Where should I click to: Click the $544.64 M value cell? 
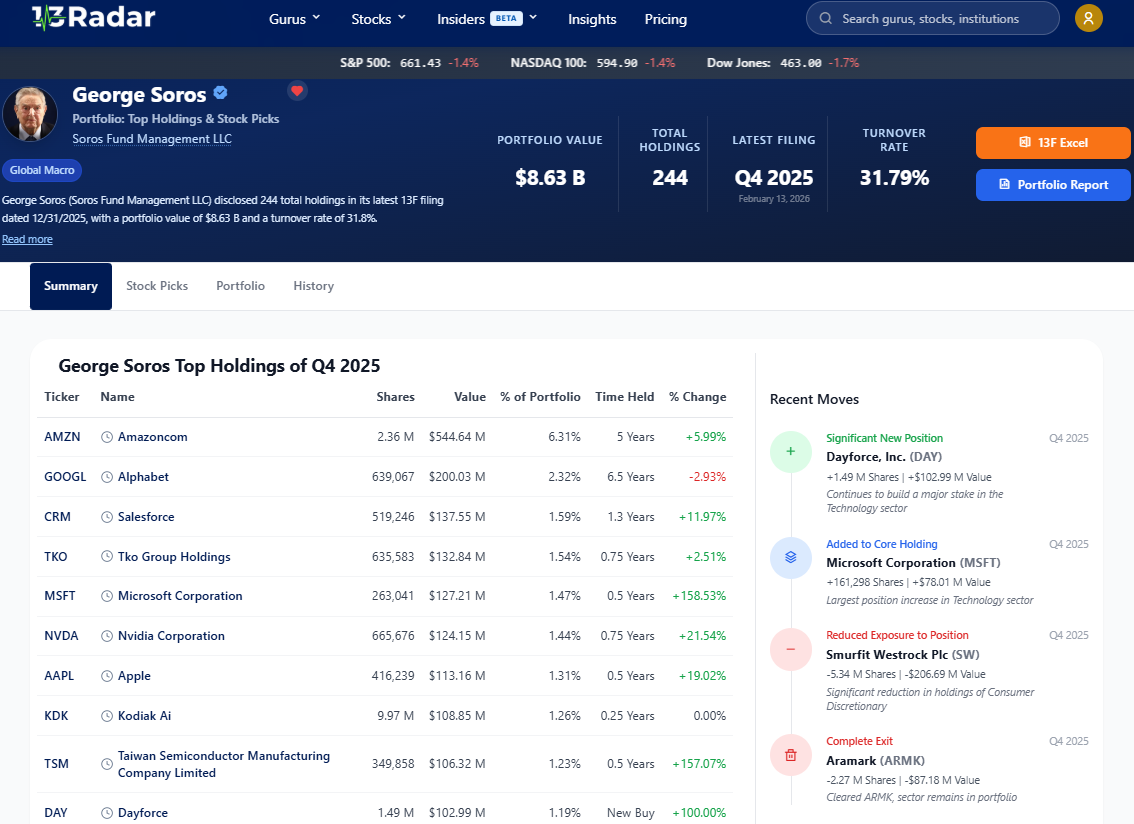point(456,437)
